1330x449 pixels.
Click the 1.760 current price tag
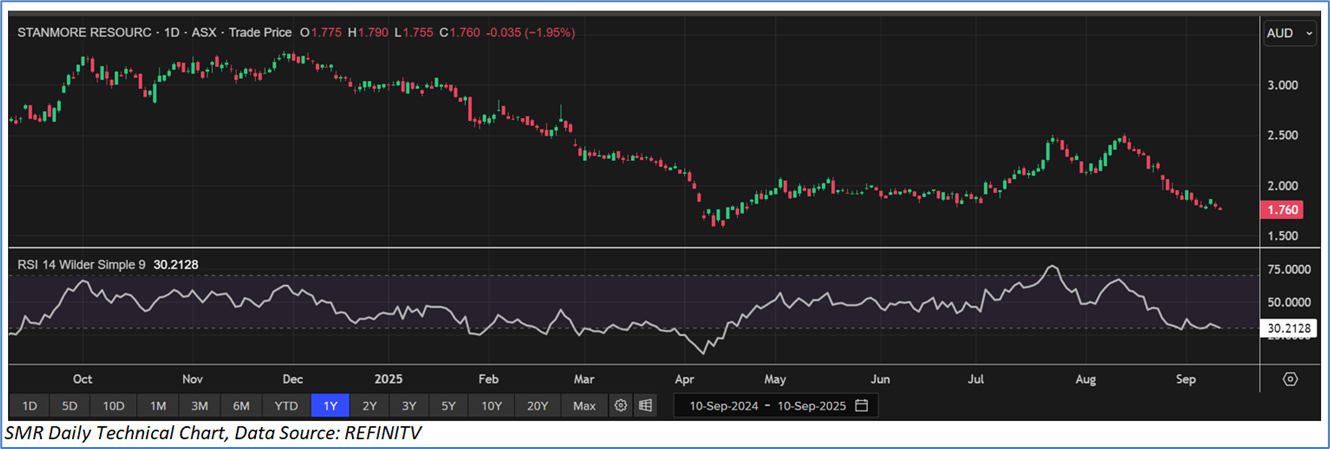tap(1284, 211)
